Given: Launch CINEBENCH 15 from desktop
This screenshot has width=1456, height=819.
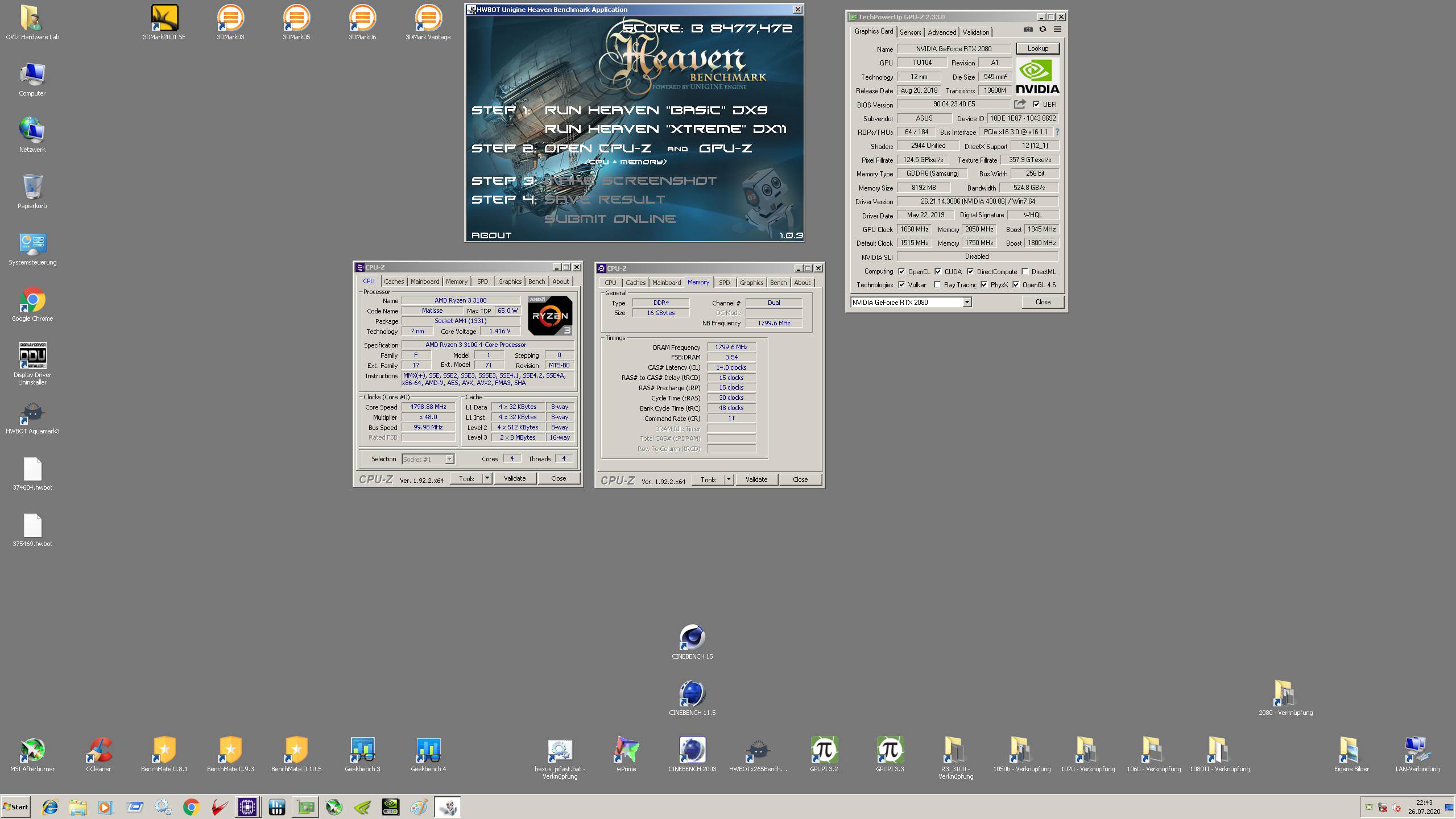Looking at the screenshot, I should tap(692, 642).
